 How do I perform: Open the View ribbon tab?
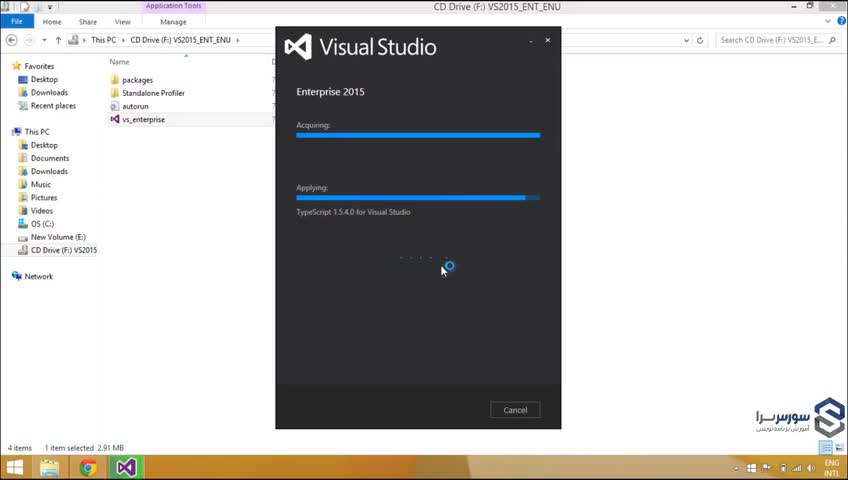122,22
